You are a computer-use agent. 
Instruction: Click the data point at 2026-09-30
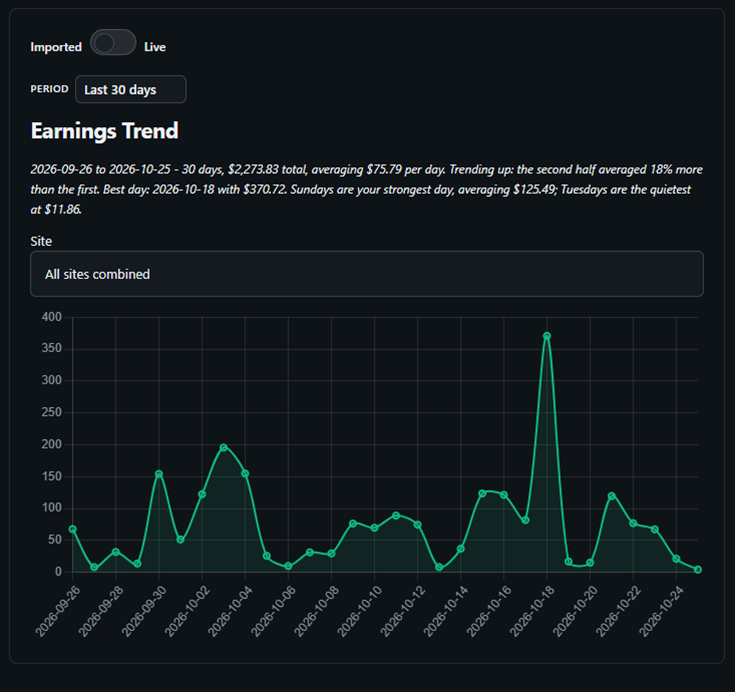pyautogui.click(x=159, y=474)
